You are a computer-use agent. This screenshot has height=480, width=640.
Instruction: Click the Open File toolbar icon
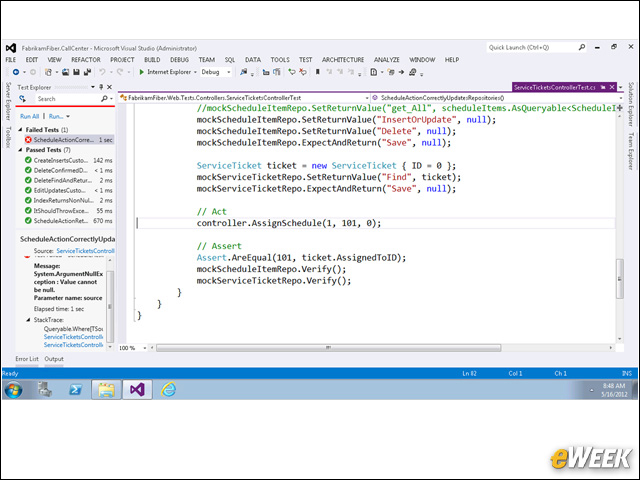click(x=66, y=72)
